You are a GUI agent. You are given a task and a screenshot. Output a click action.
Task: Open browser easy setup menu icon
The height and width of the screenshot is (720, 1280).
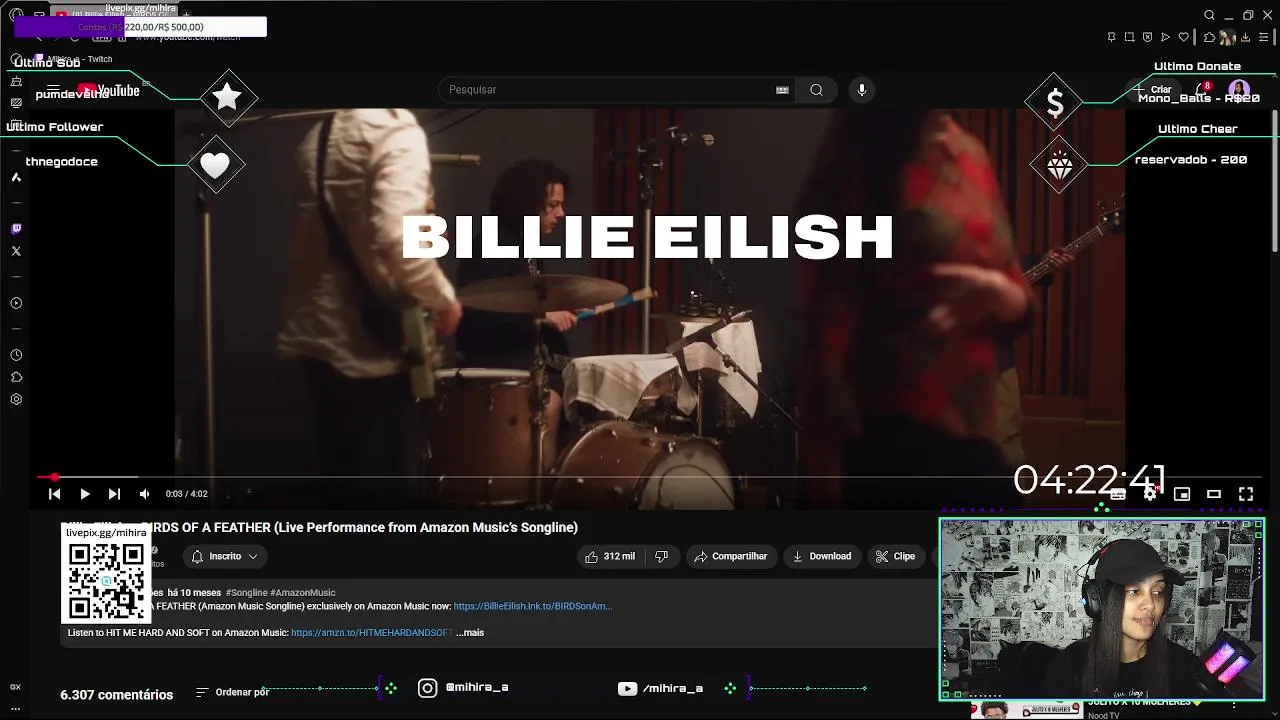tap(1263, 37)
